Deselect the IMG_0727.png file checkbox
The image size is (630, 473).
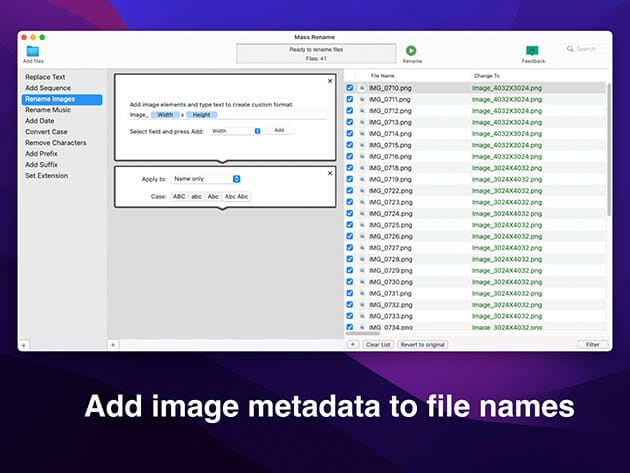pos(350,248)
